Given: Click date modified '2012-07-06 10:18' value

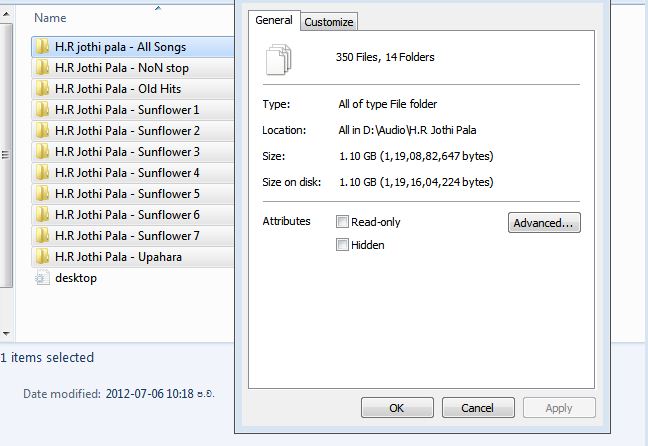Looking at the screenshot, I should [150, 394].
